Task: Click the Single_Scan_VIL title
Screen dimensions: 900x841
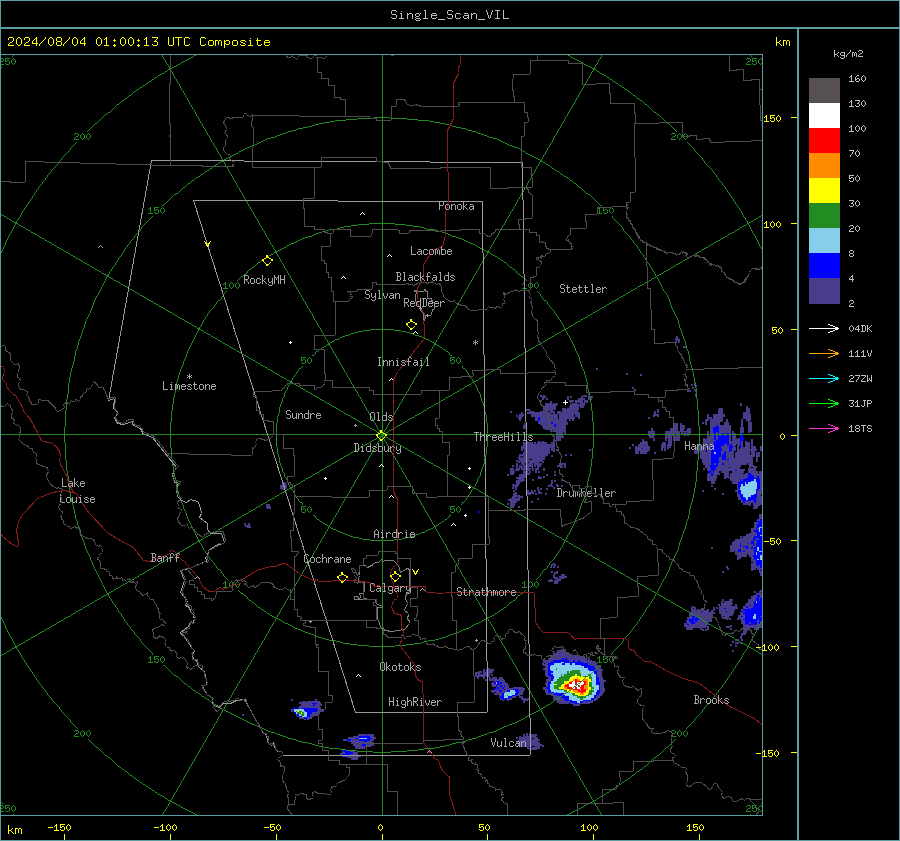Action: [449, 15]
